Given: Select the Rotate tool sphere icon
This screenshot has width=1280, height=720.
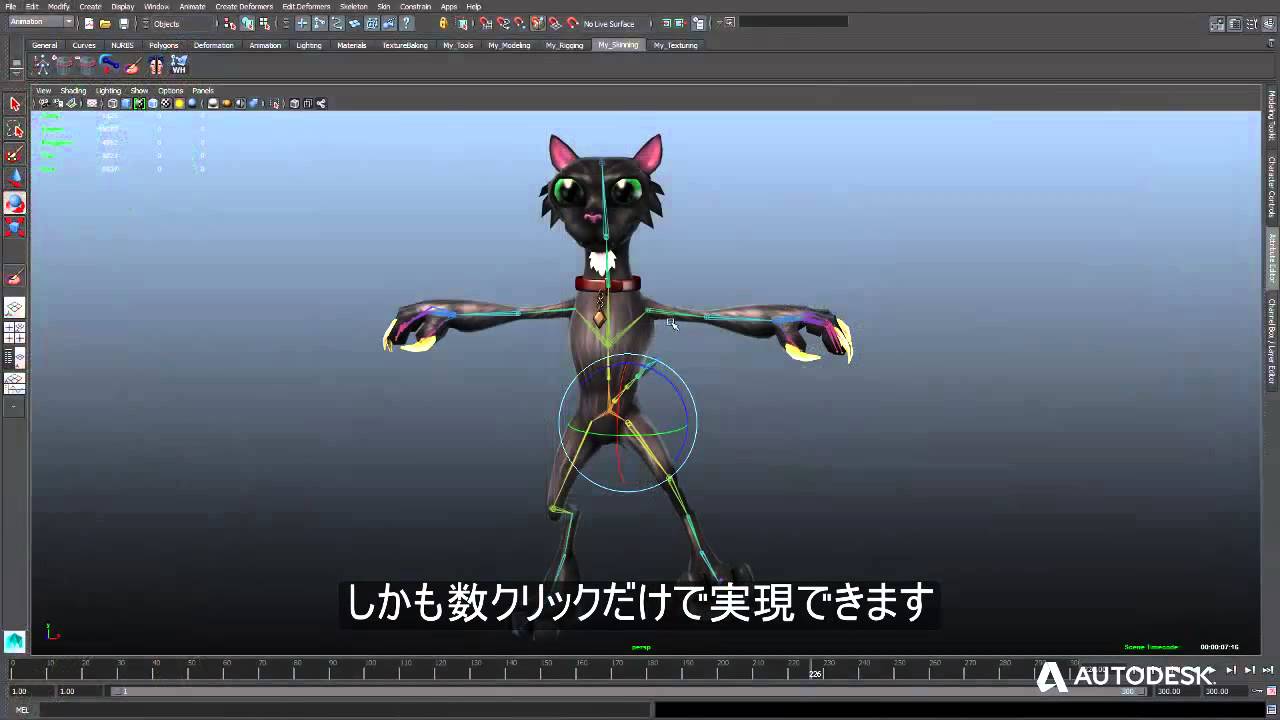Looking at the screenshot, I should point(15,203).
